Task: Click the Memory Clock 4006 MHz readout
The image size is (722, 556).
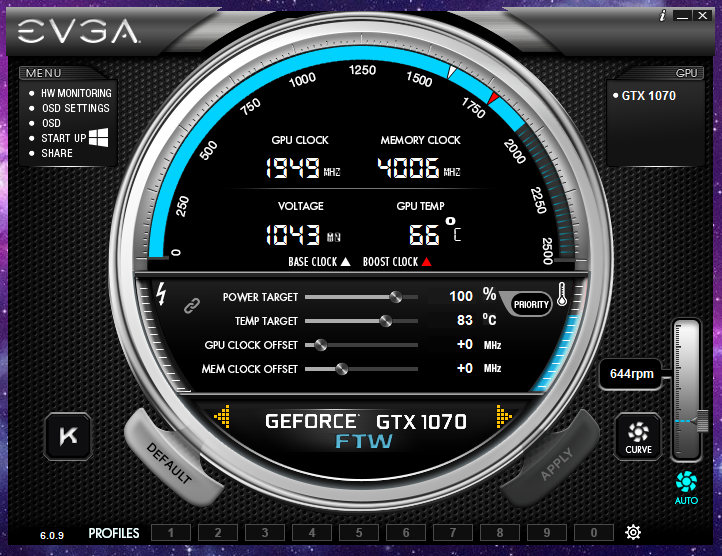Action: 419,168
